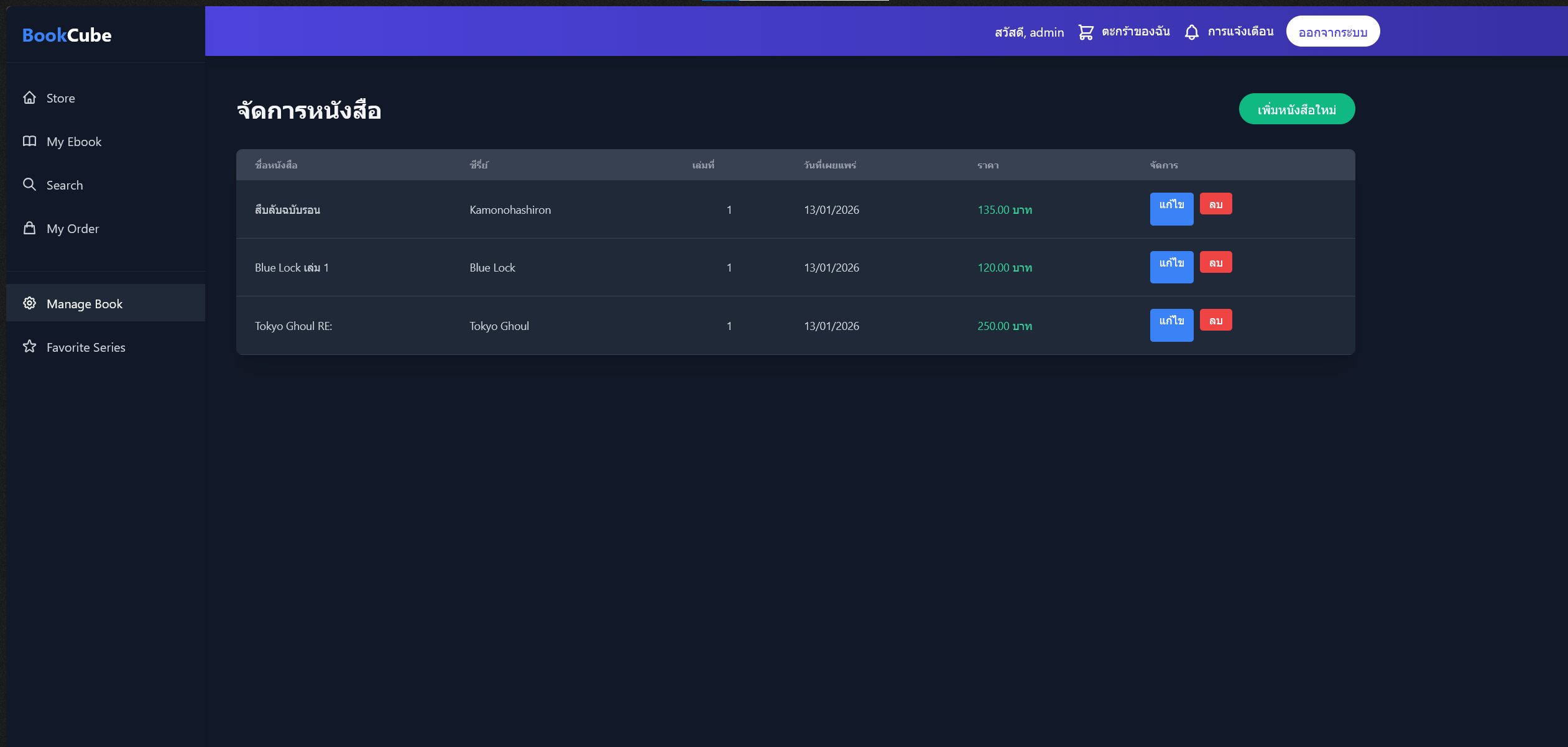The width and height of the screenshot is (1568, 747).
Task: Click the green เพิ่มหนังสือใหม่ button
Action: [x=1296, y=109]
